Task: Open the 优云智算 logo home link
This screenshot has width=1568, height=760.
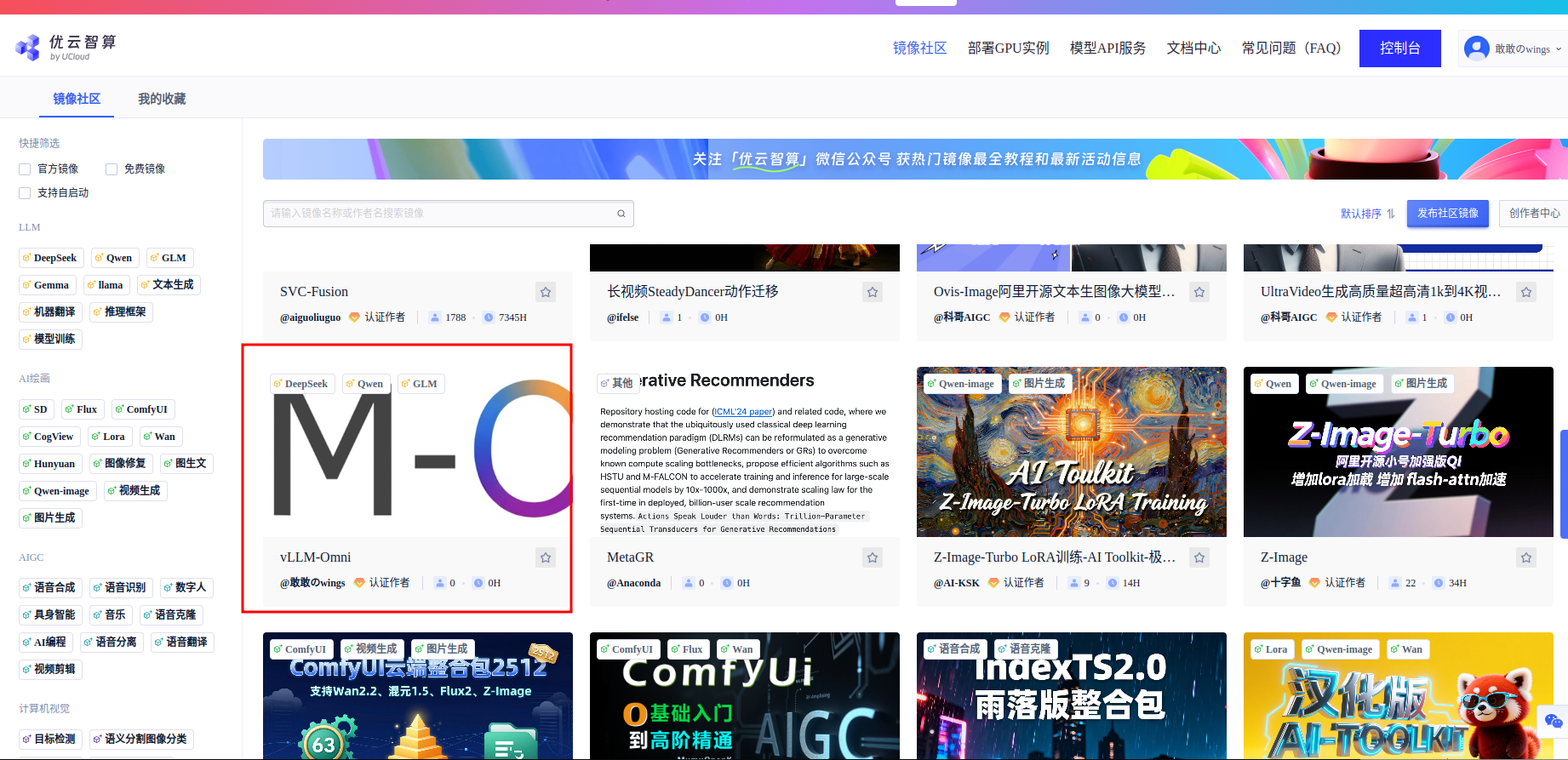Action: click(66, 48)
